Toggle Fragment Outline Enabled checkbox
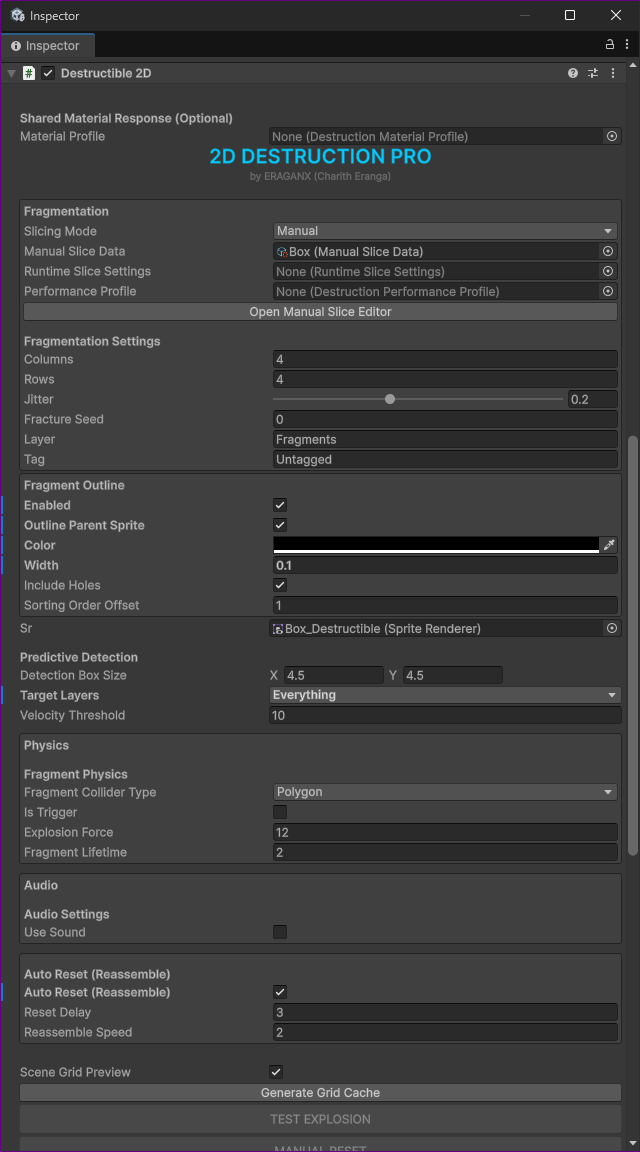The image size is (640, 1152). 280,505
